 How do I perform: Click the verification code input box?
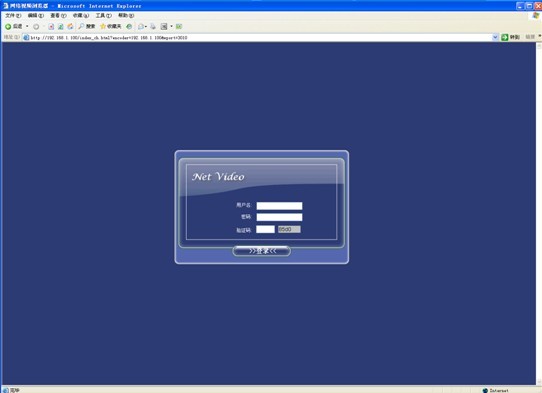tap(265, 230)
